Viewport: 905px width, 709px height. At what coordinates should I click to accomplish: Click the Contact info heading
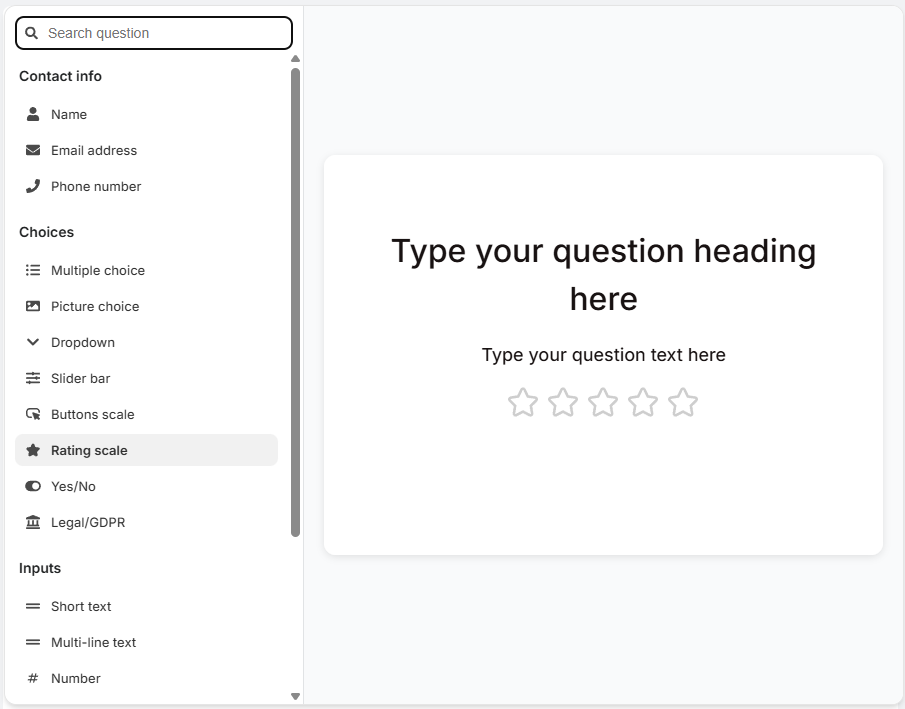click(60, 76)
